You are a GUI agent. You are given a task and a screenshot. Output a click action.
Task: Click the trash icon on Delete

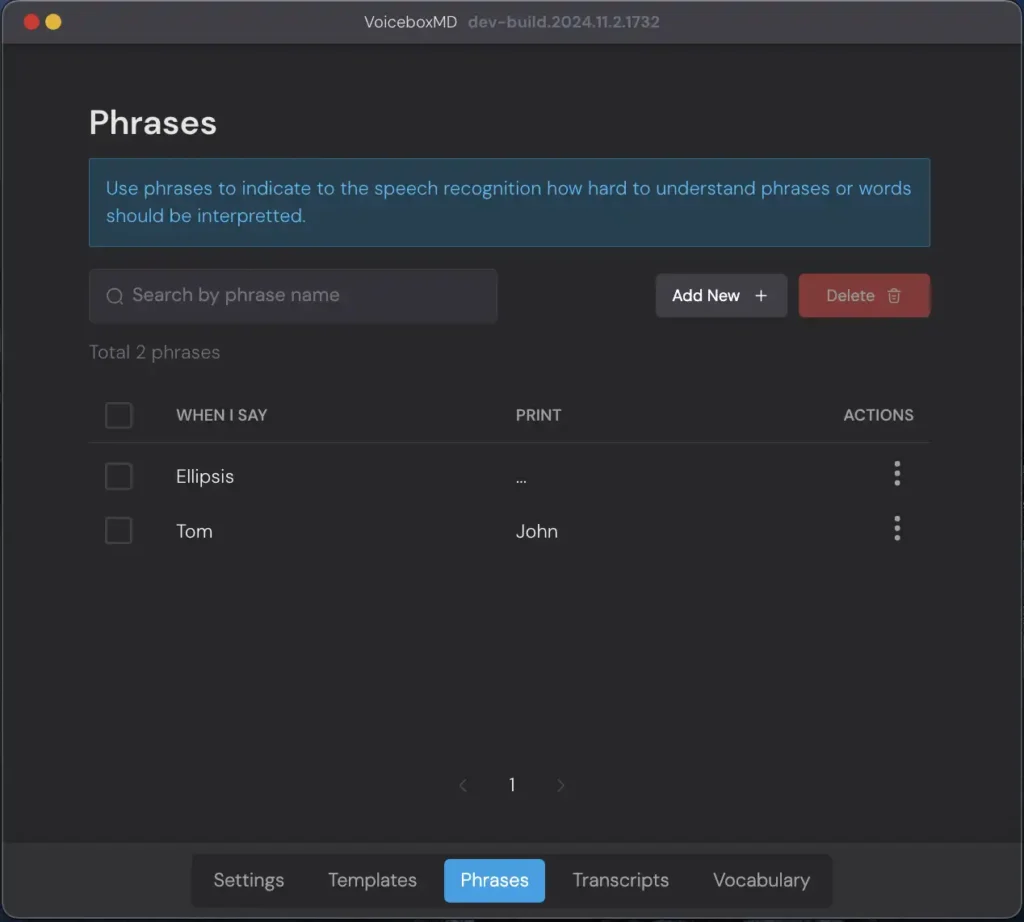pos(894,296)
